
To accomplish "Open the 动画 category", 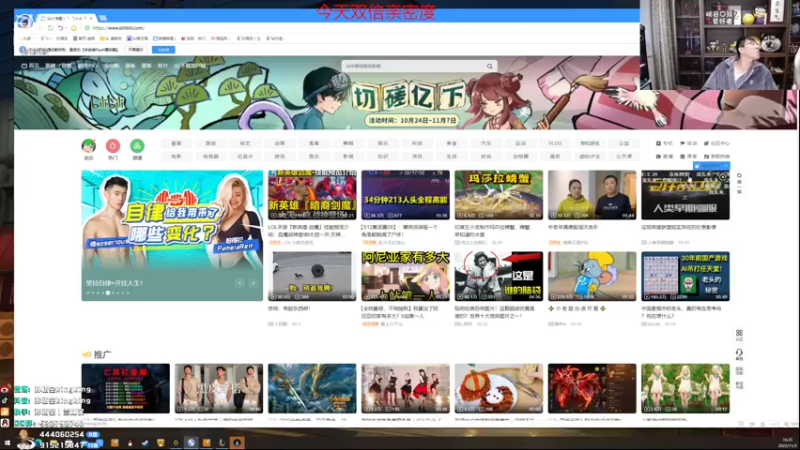I will coord(280,143).
